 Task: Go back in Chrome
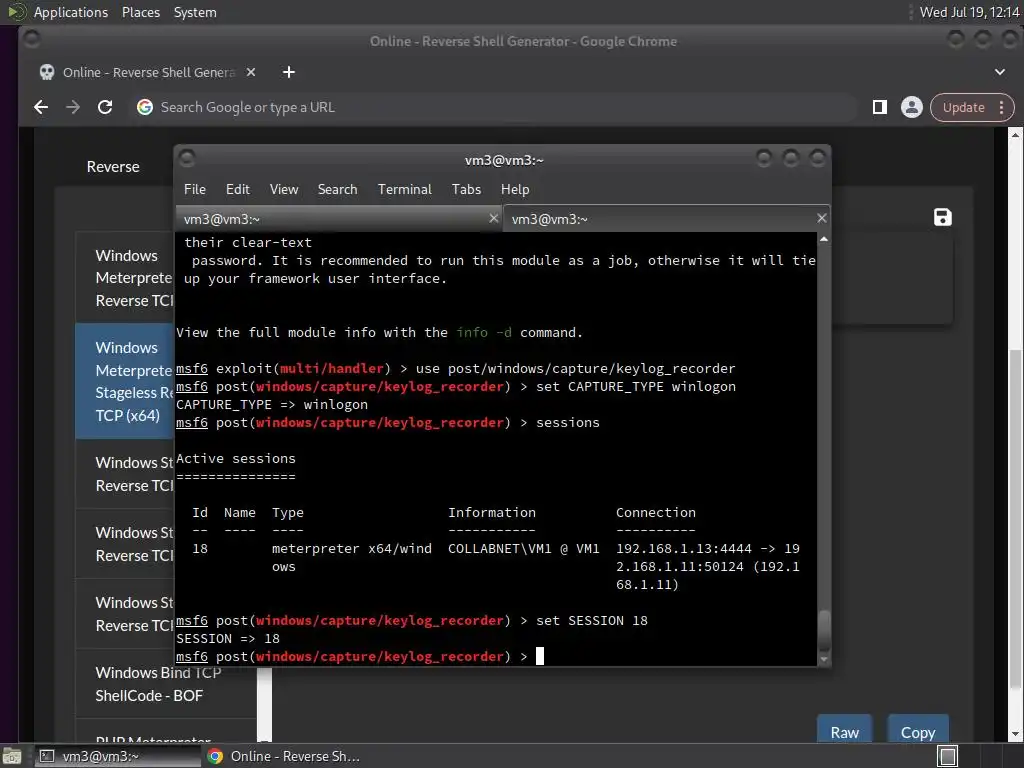[x=41, y=107]
